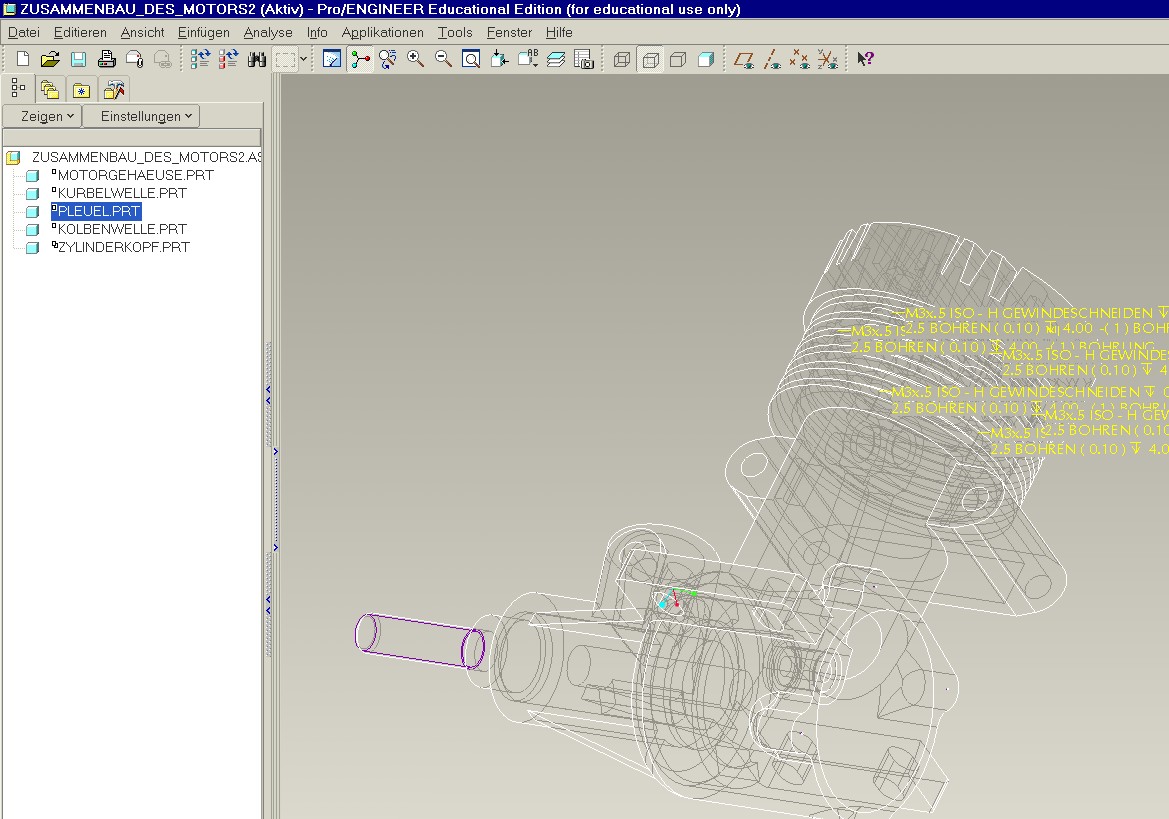Screen dimensions: 1169x819
Task: Open the selection box dropdown arrow
Action: tap(304, 59)
